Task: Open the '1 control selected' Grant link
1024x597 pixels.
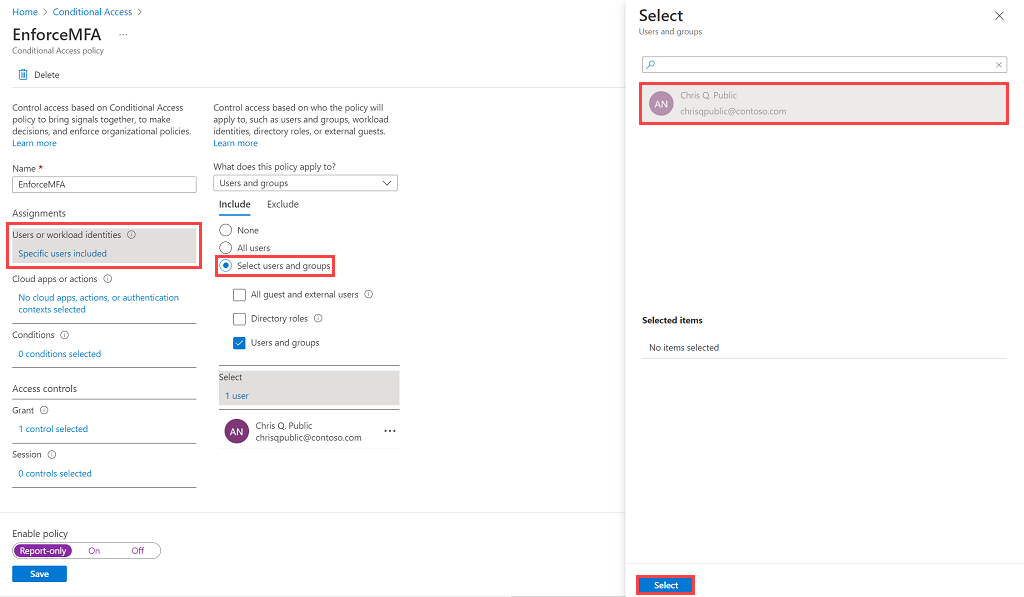Action: click(53, 428)
